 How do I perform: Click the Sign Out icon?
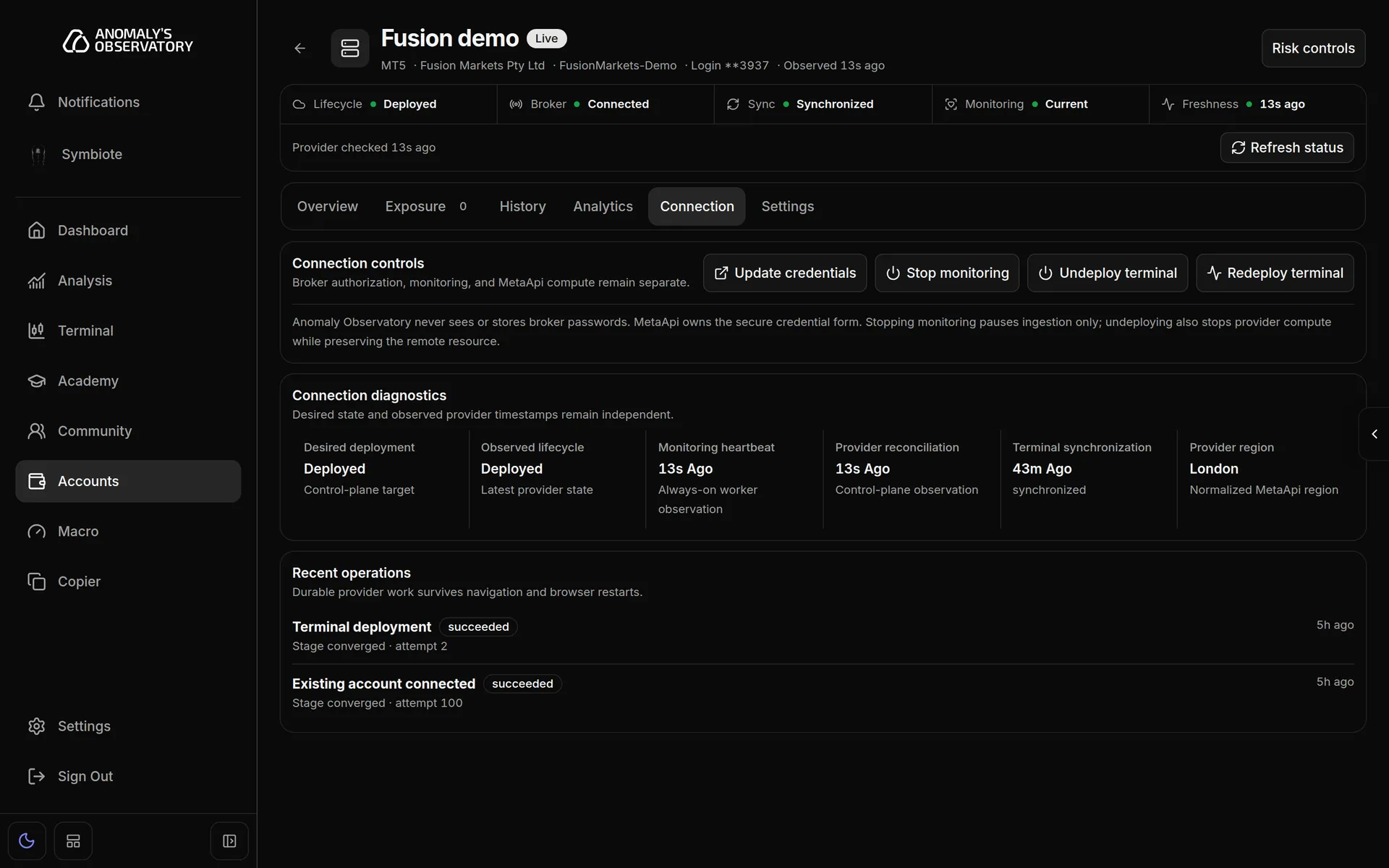point(36,776)
